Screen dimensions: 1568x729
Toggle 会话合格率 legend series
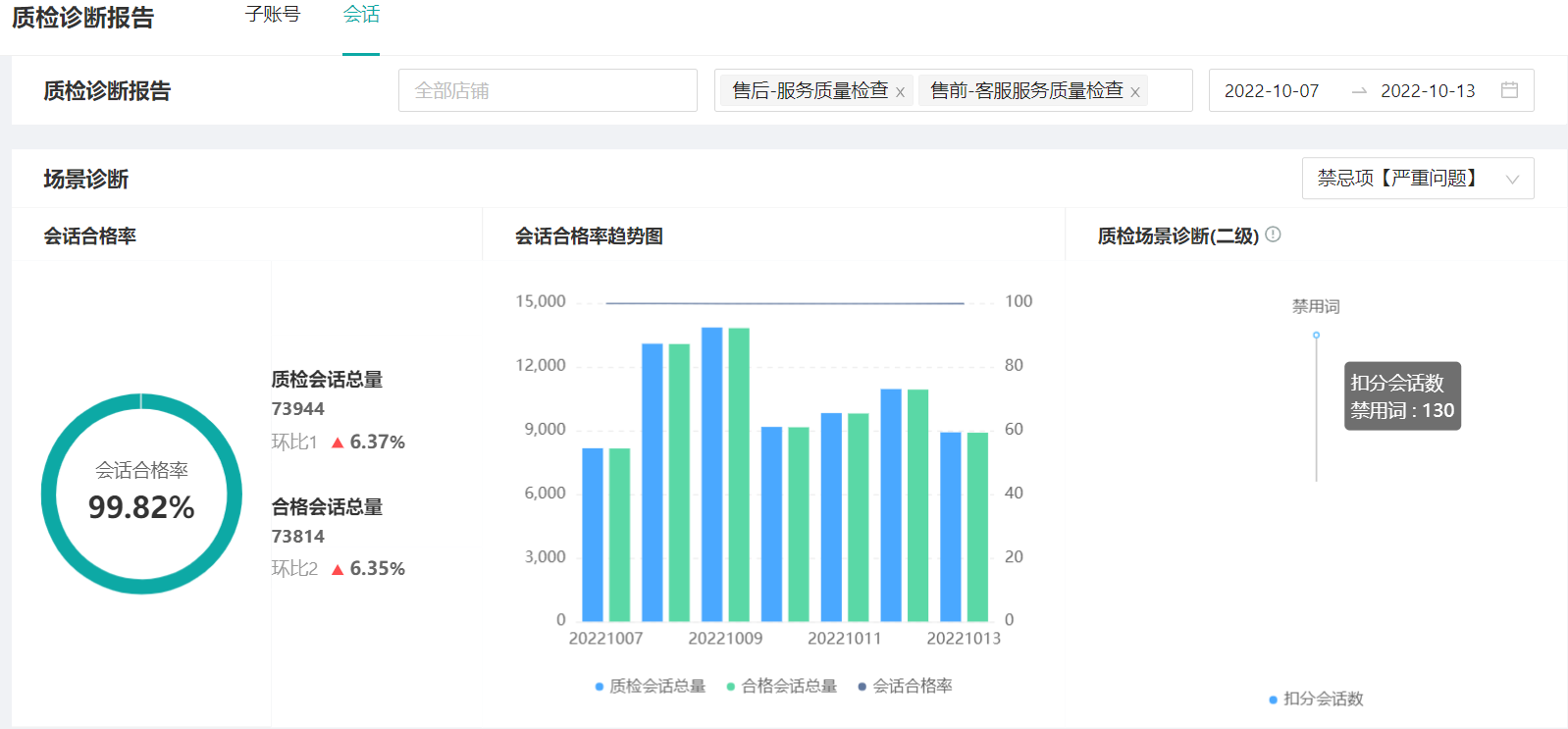[905, 686]
